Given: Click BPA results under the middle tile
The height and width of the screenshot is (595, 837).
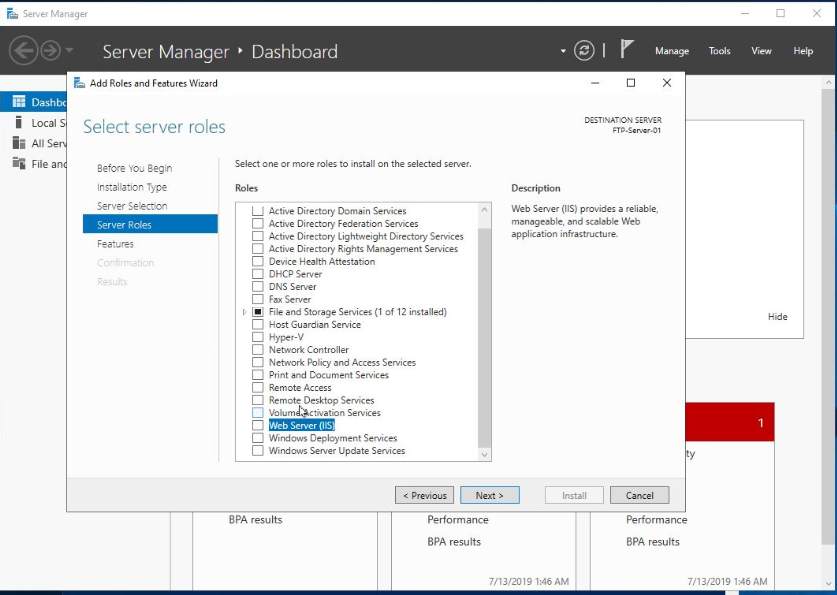Looking at the screenshot, I should pos(454,542).
